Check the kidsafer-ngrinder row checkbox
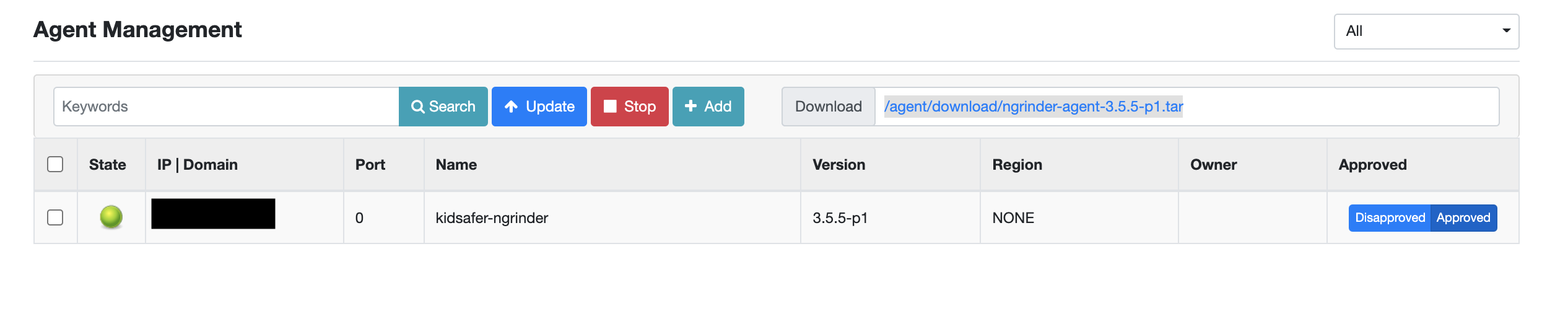 pyautogui.click(x=55, y=217)
